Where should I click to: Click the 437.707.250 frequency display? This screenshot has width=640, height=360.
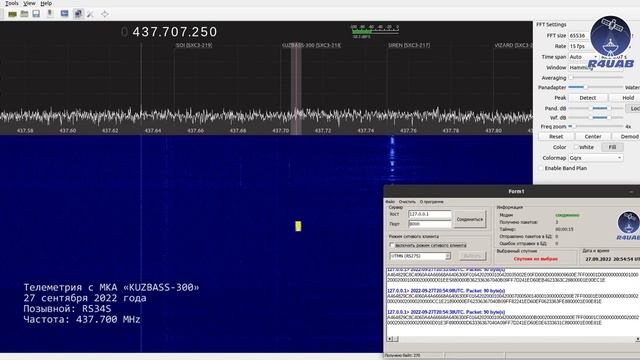(x=175, y=32)
